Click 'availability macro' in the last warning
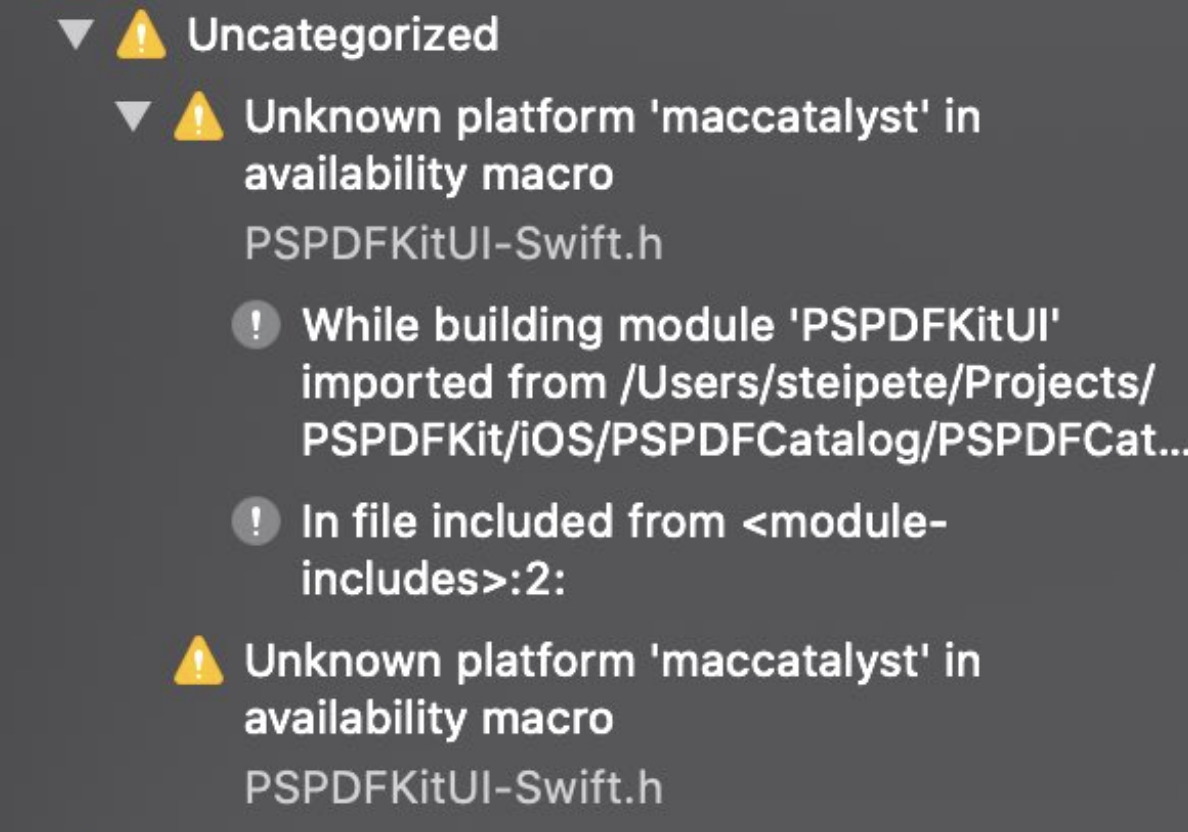 coord(428,718)
